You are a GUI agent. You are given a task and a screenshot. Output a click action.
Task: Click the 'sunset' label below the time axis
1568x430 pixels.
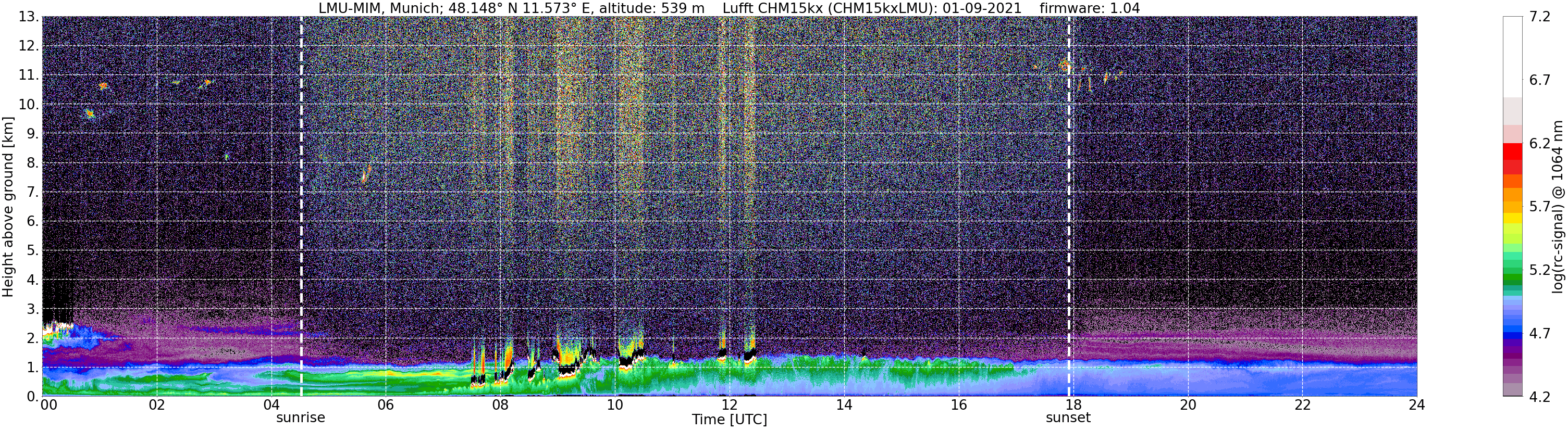[1068, 418]
